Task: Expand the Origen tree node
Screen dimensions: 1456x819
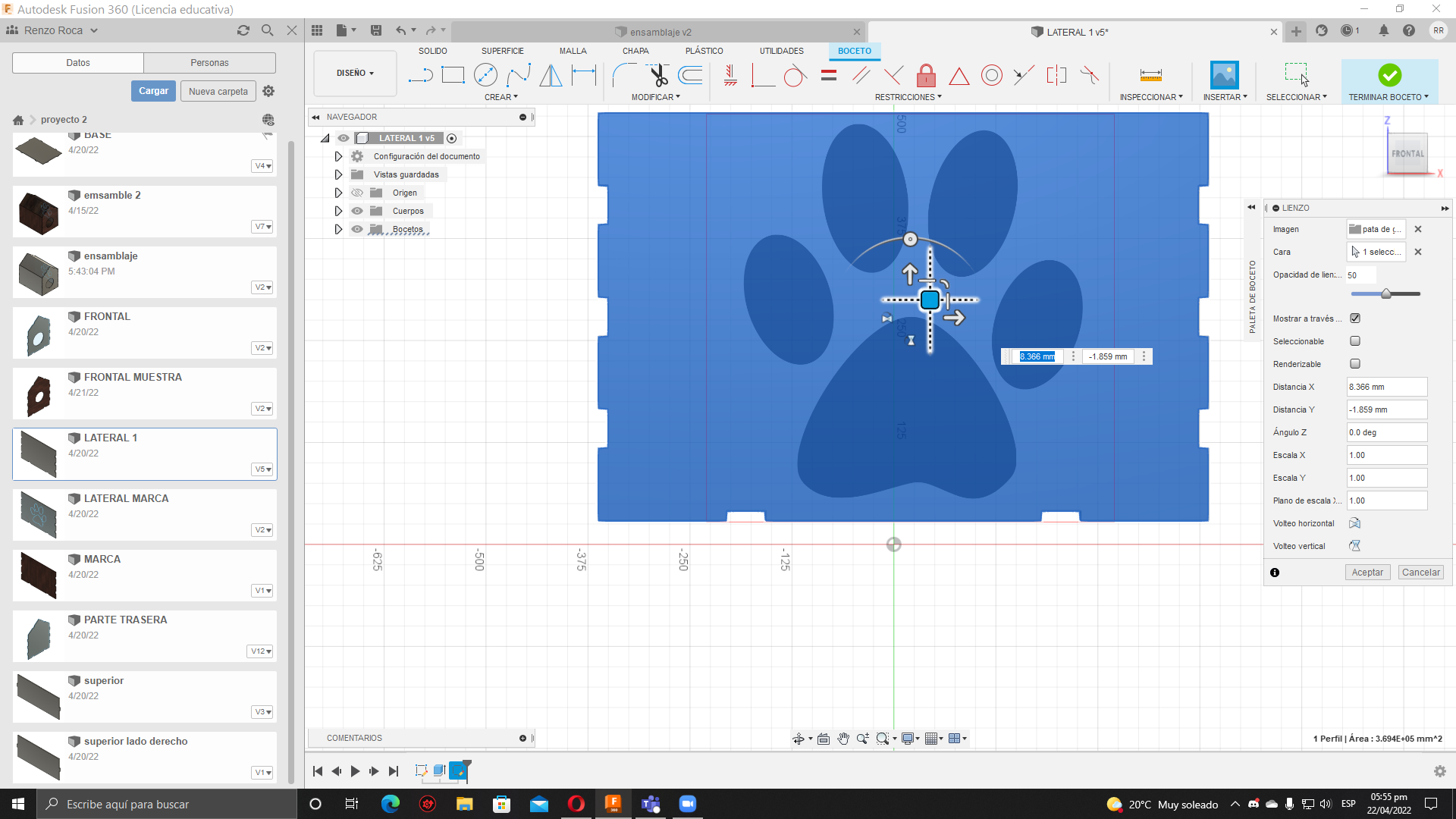Action: [x=338, y=193]
